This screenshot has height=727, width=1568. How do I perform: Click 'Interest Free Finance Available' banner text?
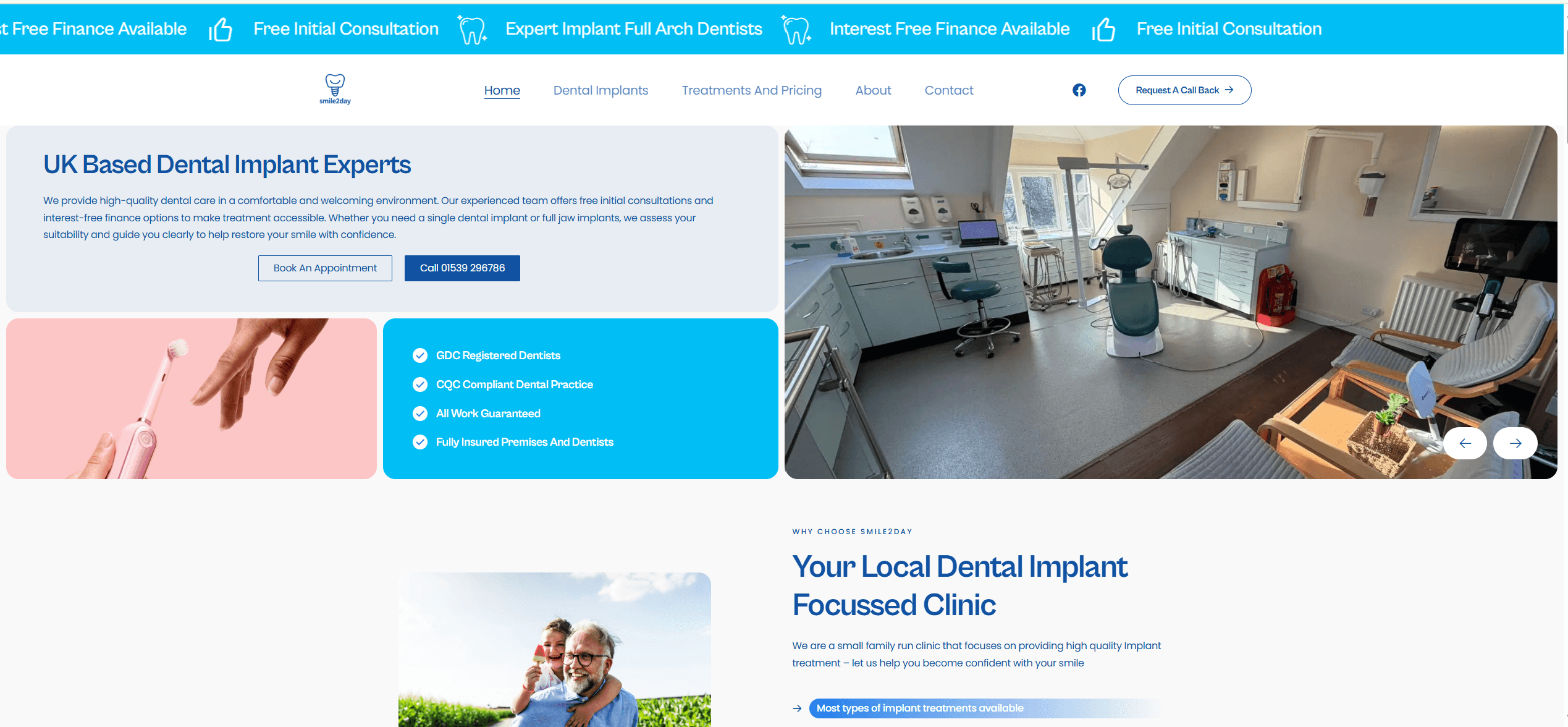click(x=950, y=29)
